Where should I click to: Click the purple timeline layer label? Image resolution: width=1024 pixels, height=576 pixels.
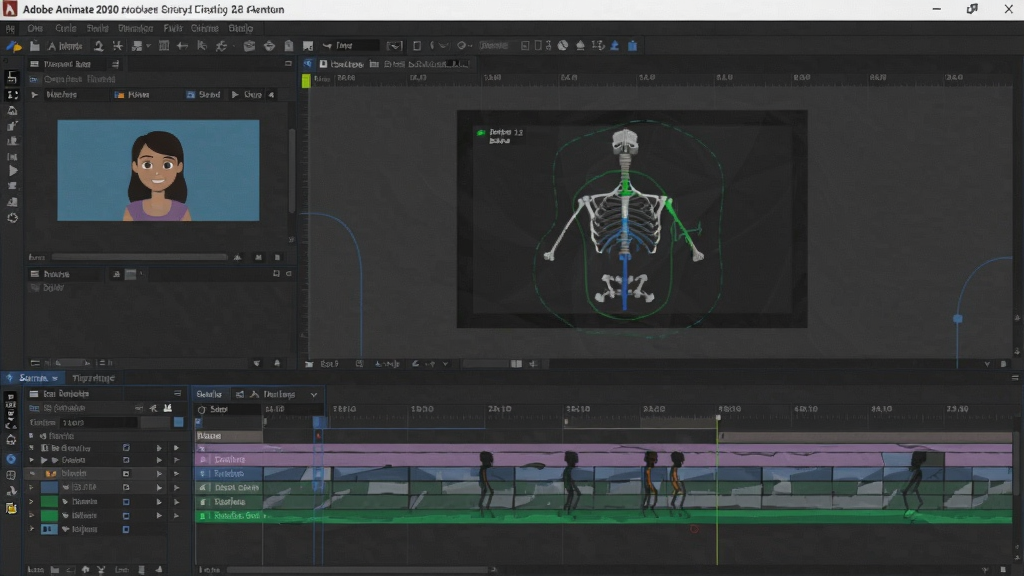pyautogui.click(x=229, y=460)
